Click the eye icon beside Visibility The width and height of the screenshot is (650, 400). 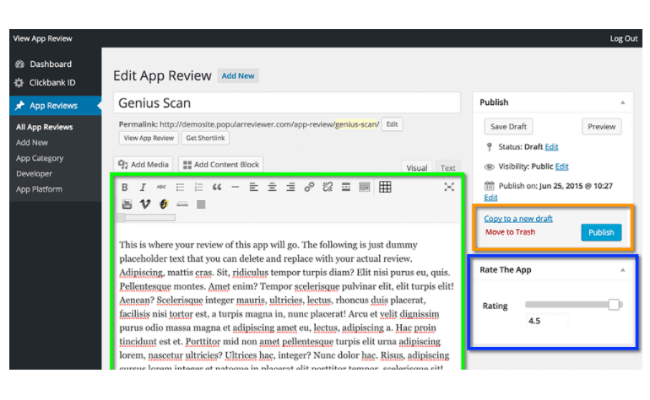tap(489, 167)
